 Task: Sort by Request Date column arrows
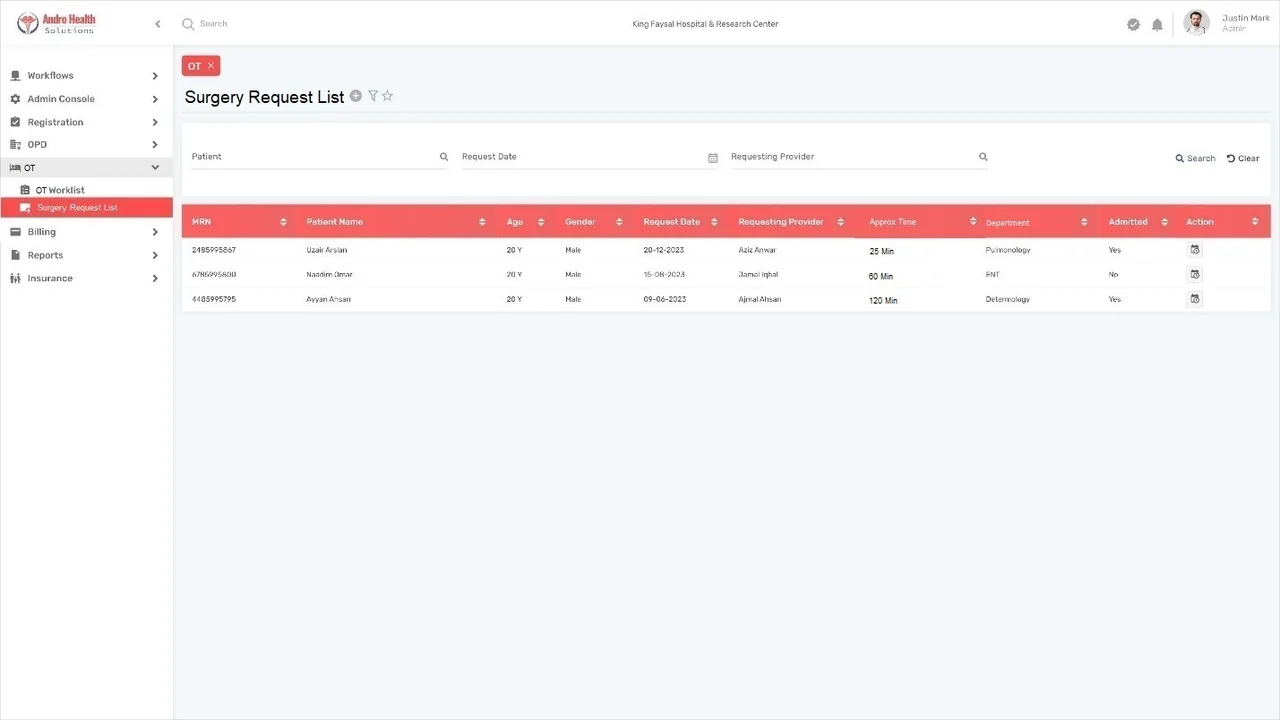coord(714,222)
